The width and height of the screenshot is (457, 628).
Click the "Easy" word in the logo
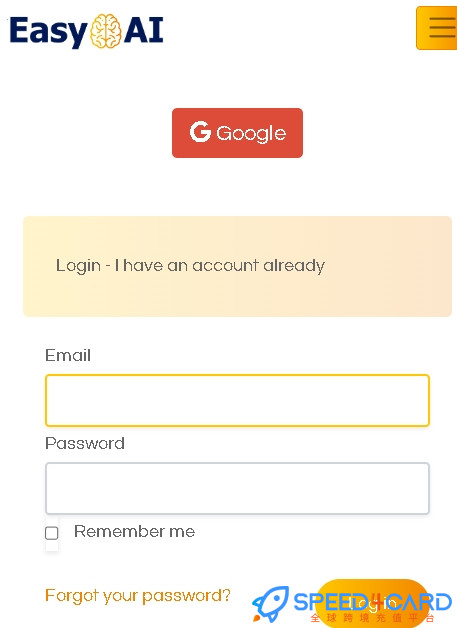48,32
